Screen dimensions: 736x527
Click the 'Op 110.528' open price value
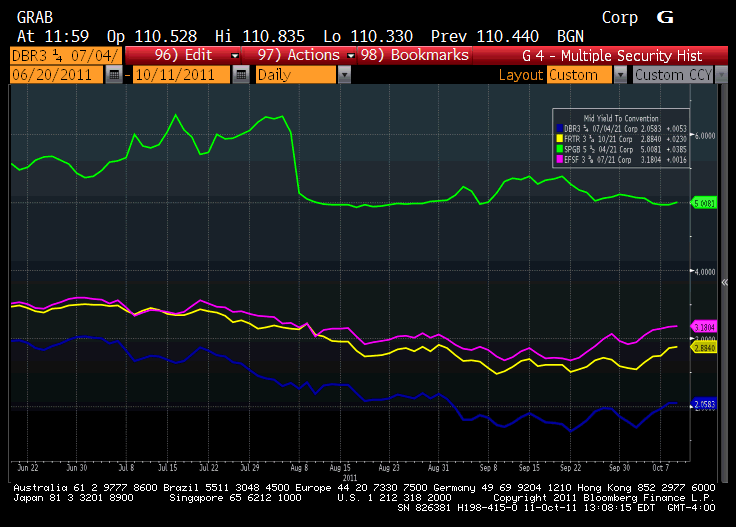pos(152,37)
